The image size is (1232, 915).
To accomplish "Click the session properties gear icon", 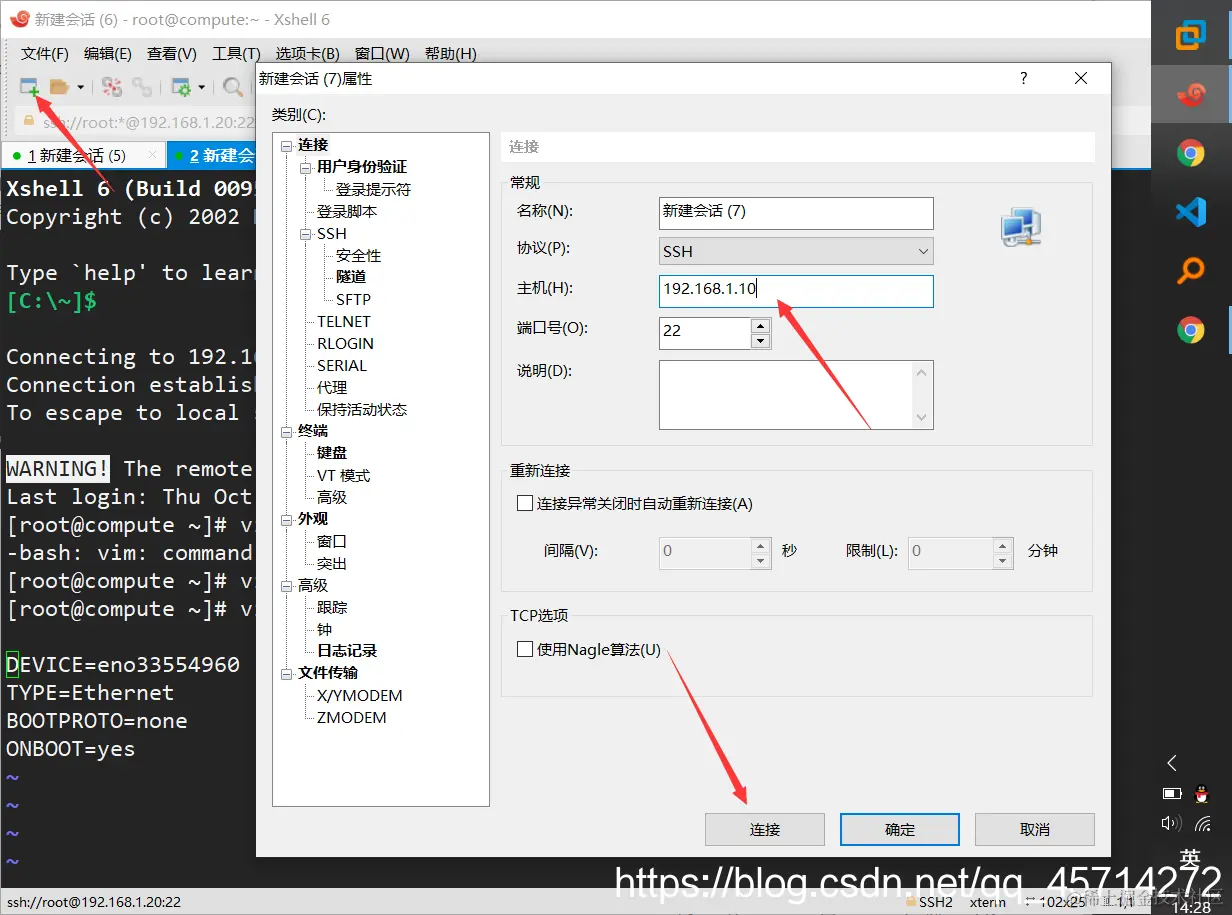I will (x=182, y=86).
